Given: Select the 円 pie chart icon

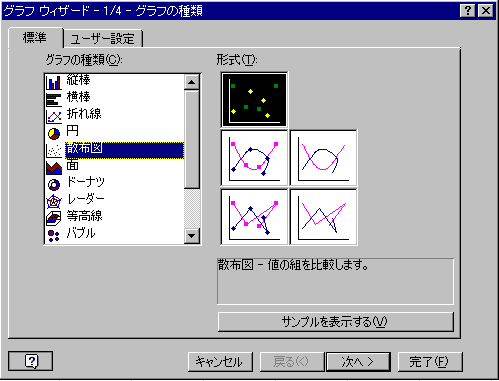Looking at the screenshot, I should [54, 133].
